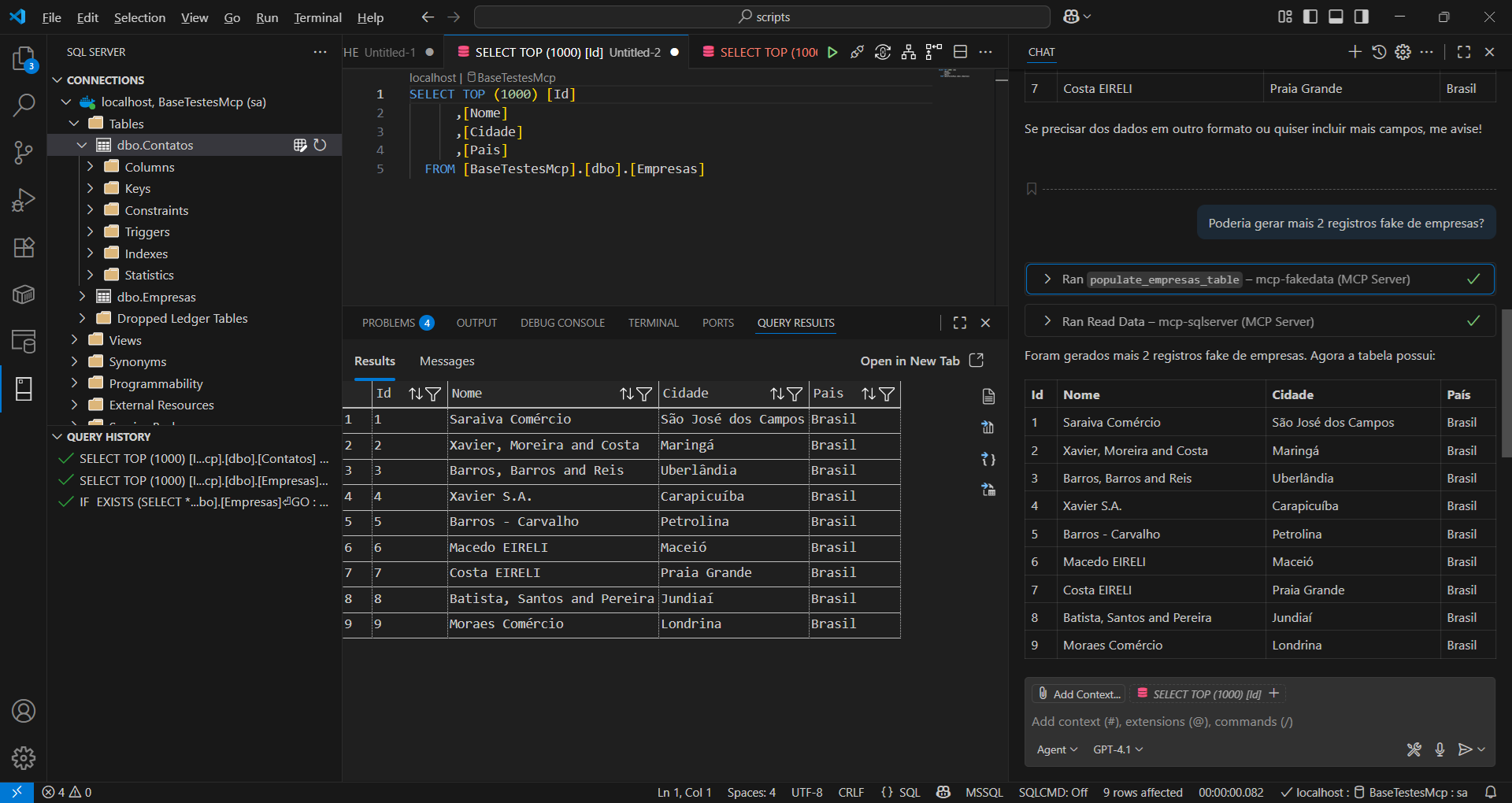Open the Extensions view in activity bar
The height and width of the screenshot is (803, 1512).
pyautogui.click(x=24, y=248)
